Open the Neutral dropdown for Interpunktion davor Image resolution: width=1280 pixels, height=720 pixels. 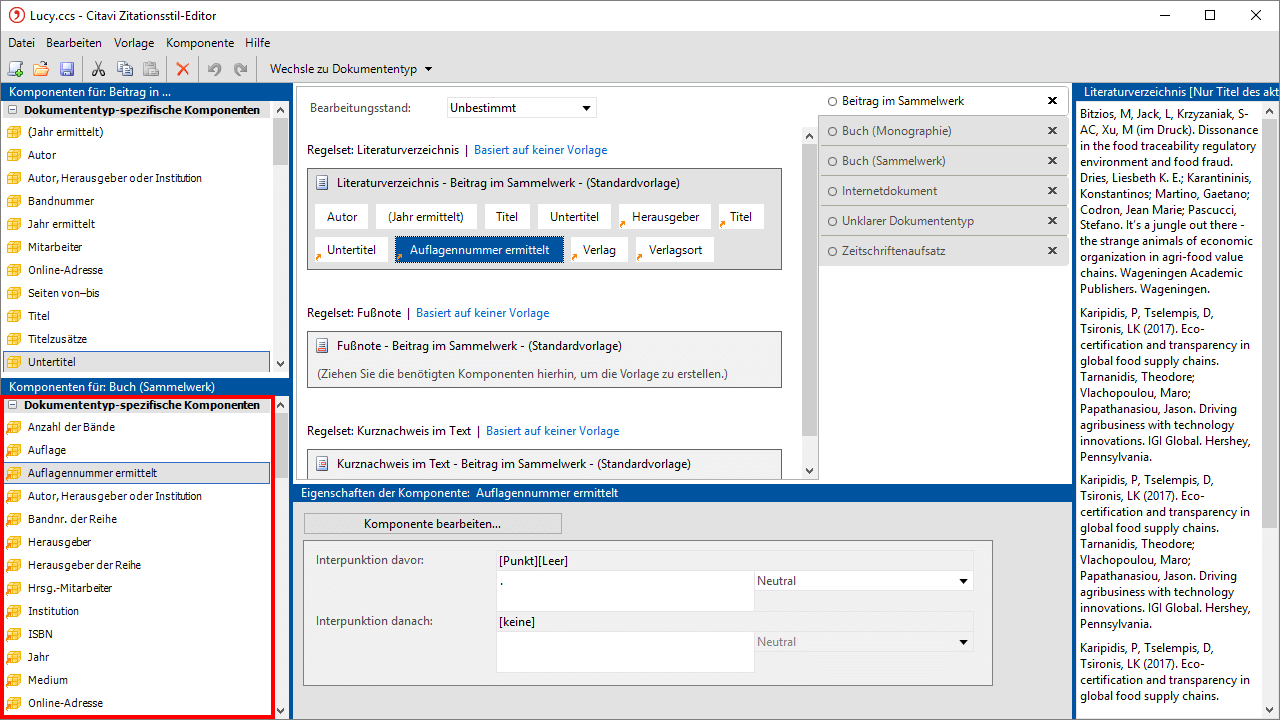863,581
